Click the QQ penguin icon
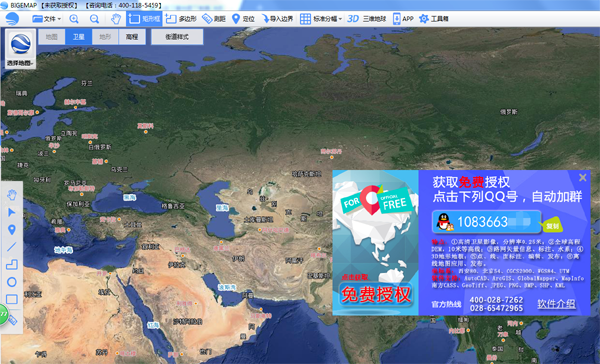The height and width of the screenshot is (364, 600). click(x=444, y=222)
